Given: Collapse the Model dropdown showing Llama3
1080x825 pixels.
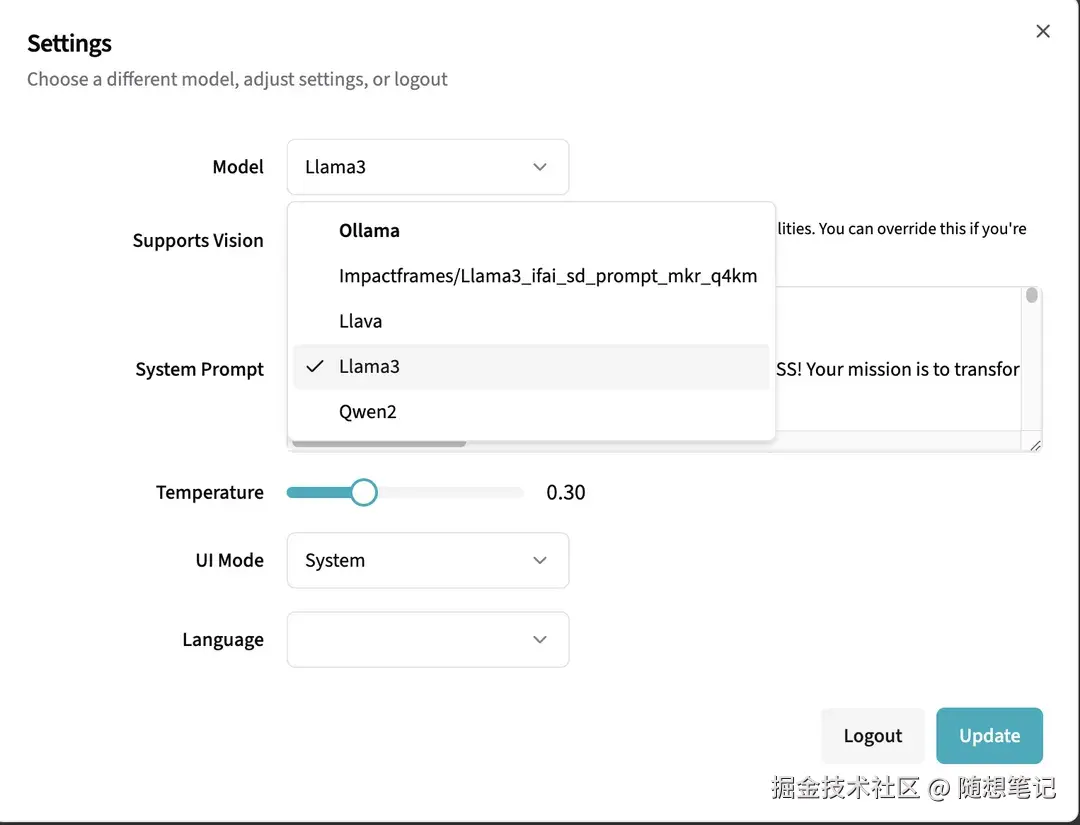Looking at the screenshot, I should point(427,167).
